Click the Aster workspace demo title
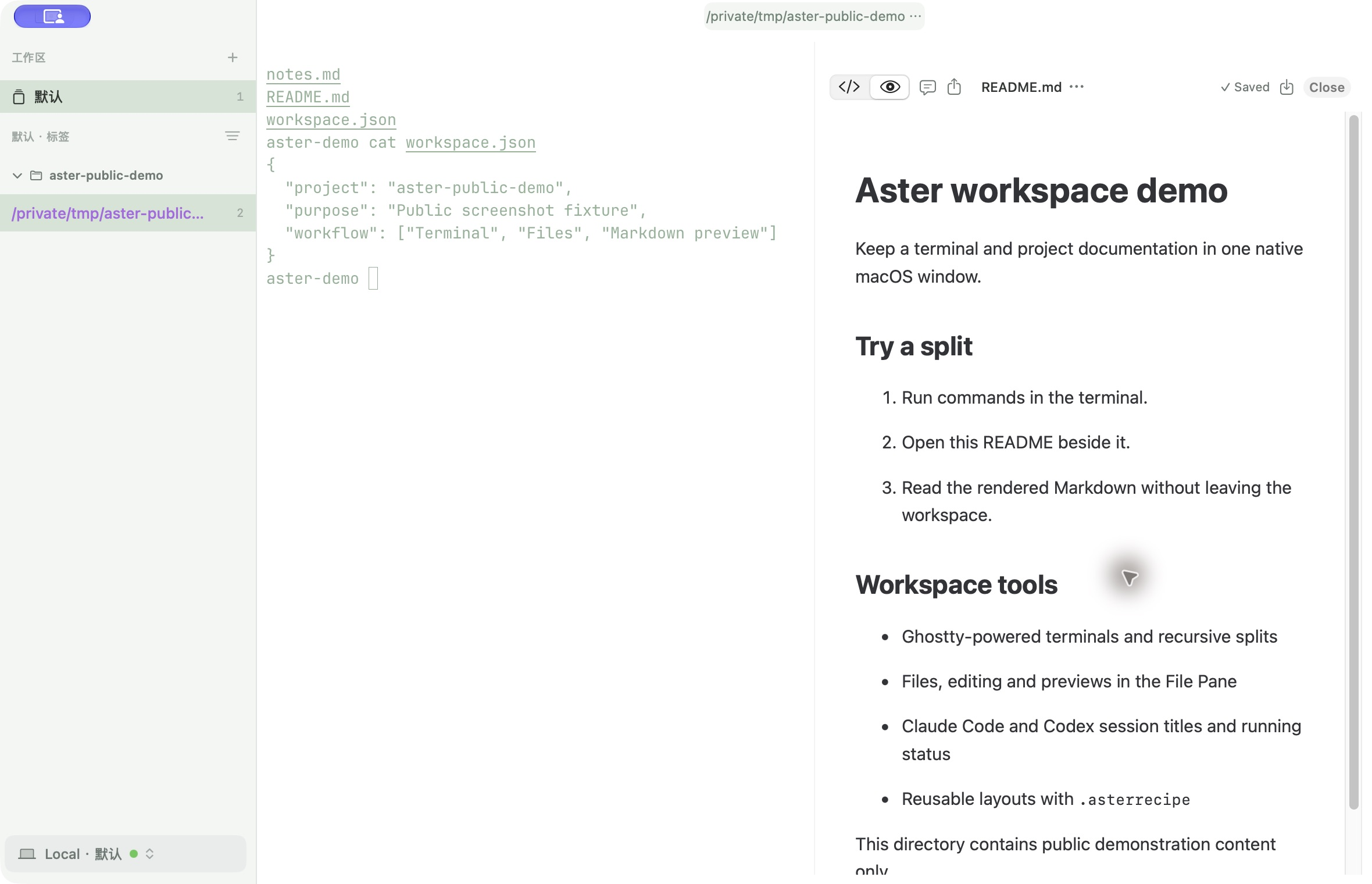The width and height of the screenshot is (1372, 884). point(1041,190)
